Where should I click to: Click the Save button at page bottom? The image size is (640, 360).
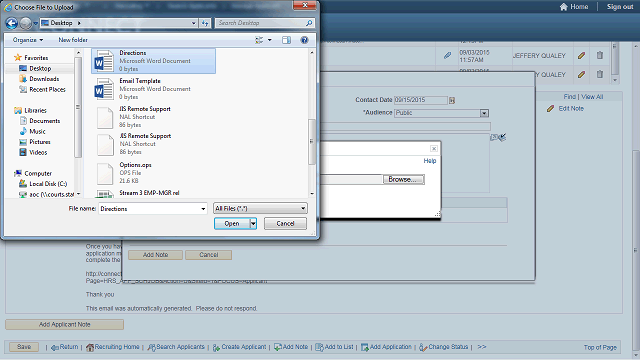pos(24,347)
